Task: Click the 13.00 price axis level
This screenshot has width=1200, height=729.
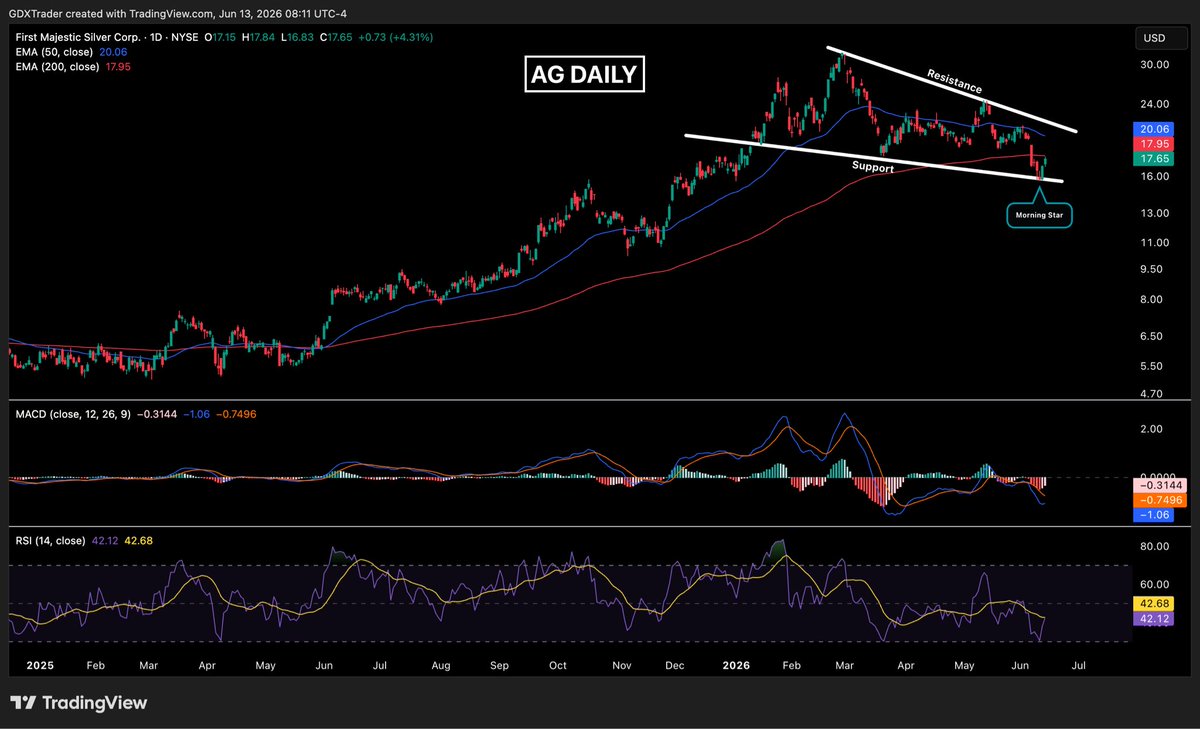Action: point(1156,213)
